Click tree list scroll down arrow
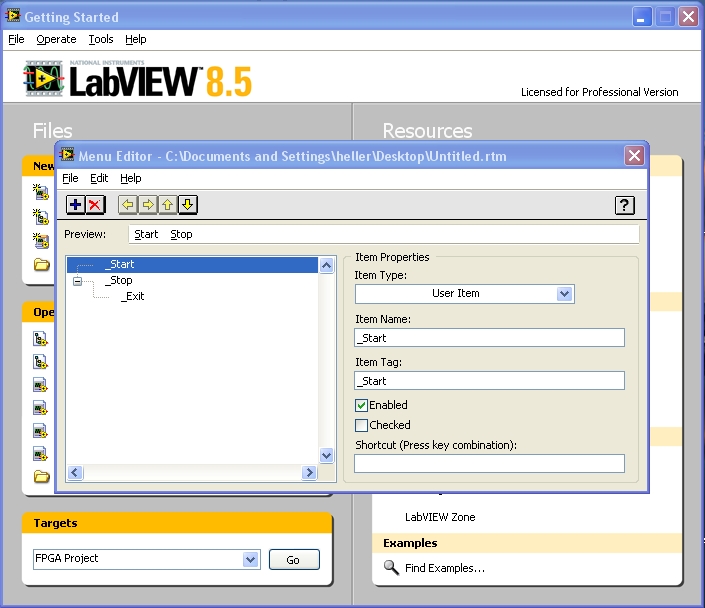The width and height of the screenshot is (705, 608). coord(326,456)
